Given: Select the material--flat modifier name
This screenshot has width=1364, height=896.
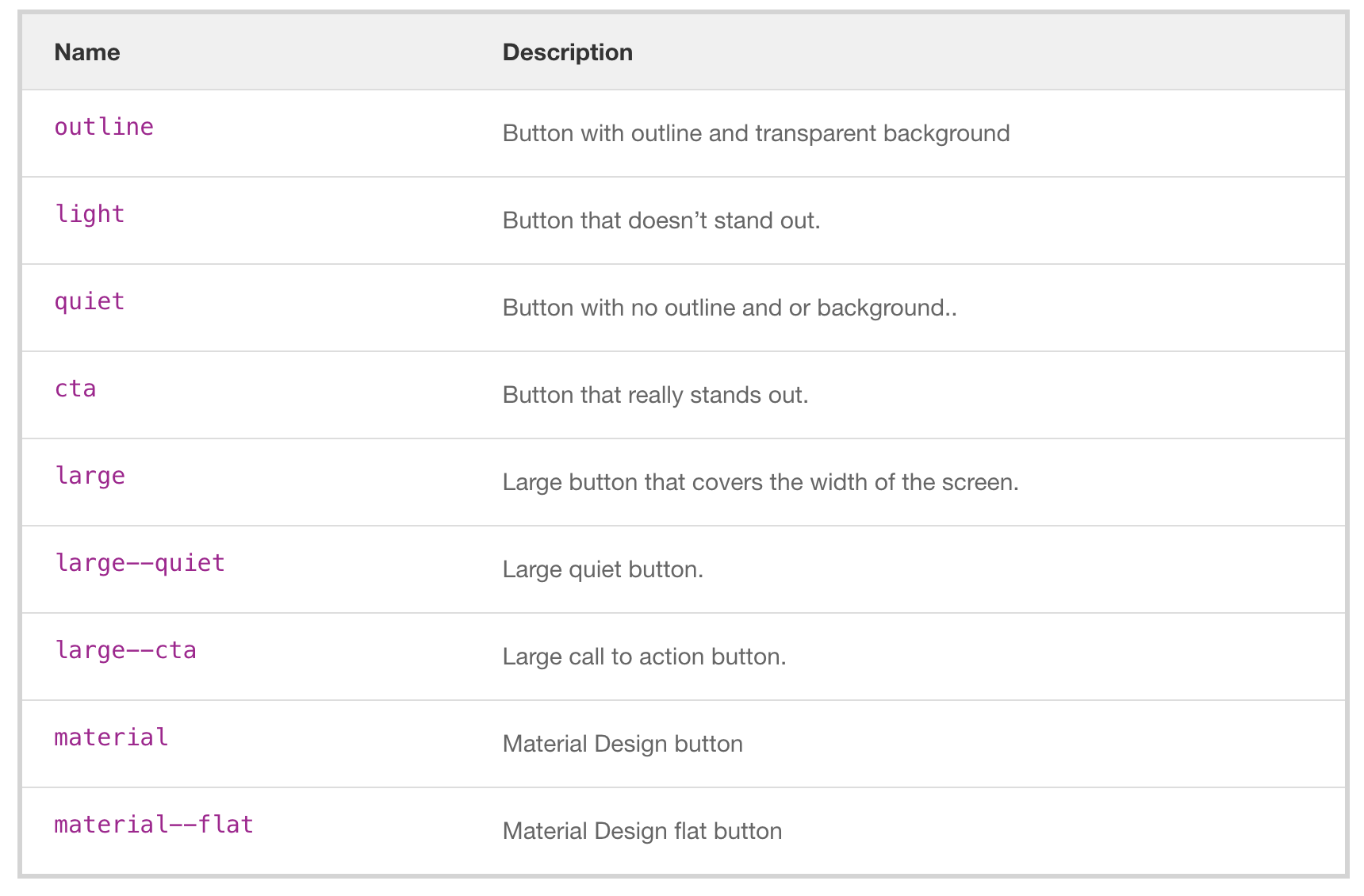Looking at the screenshot, I should click(154, 825).
